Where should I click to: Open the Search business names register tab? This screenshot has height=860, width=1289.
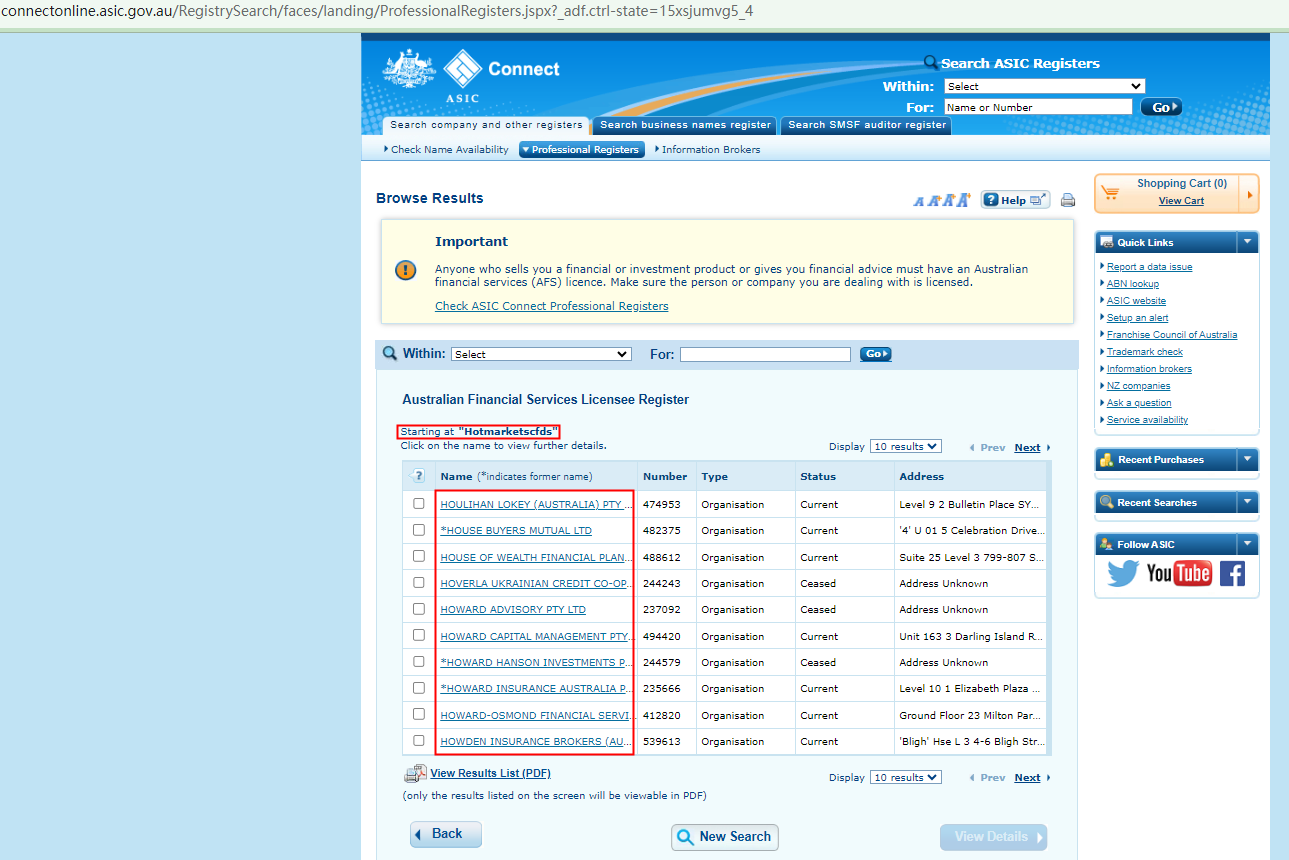685,125
